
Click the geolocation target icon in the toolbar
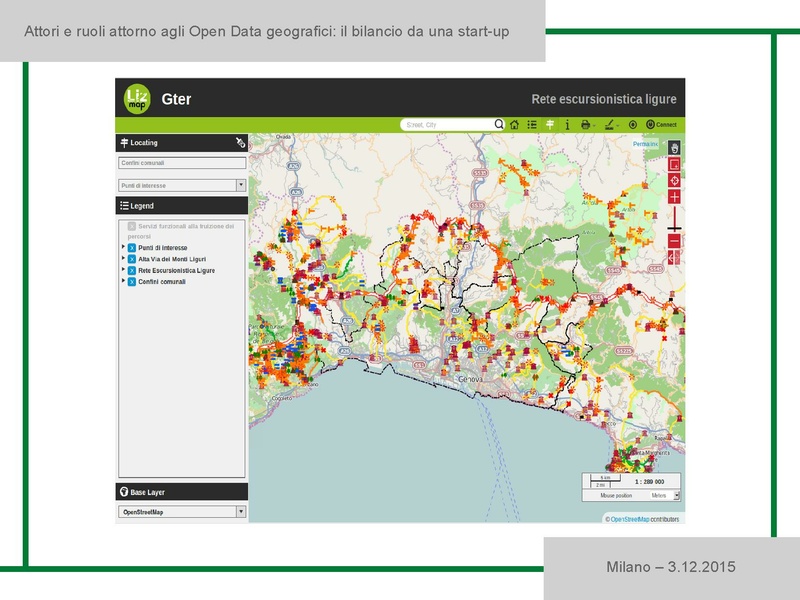point(633,125)
